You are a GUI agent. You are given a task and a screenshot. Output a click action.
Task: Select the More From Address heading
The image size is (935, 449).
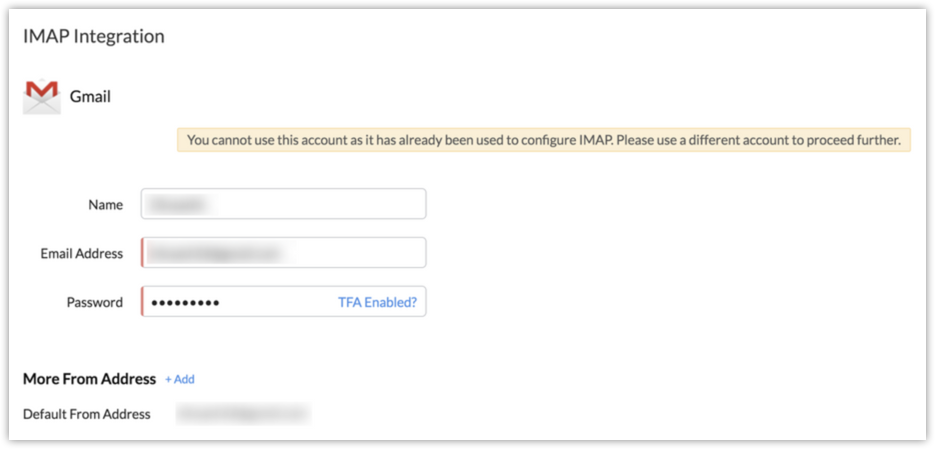tap(89, 379)
